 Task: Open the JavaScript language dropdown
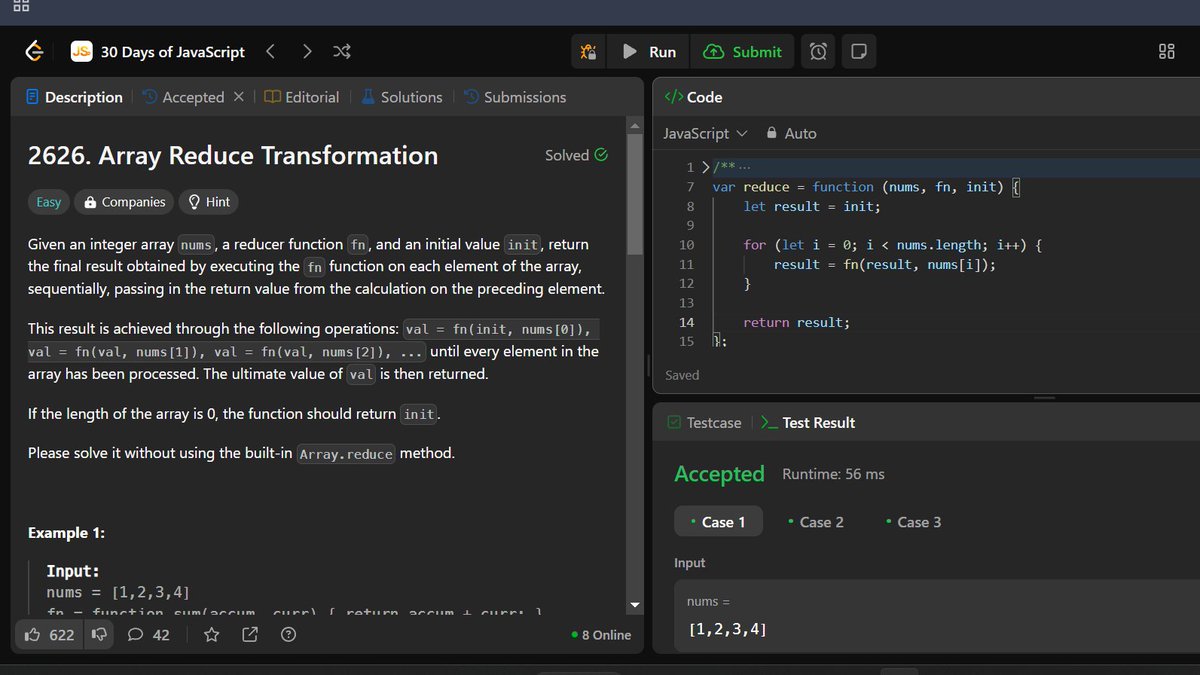[705, 133]
